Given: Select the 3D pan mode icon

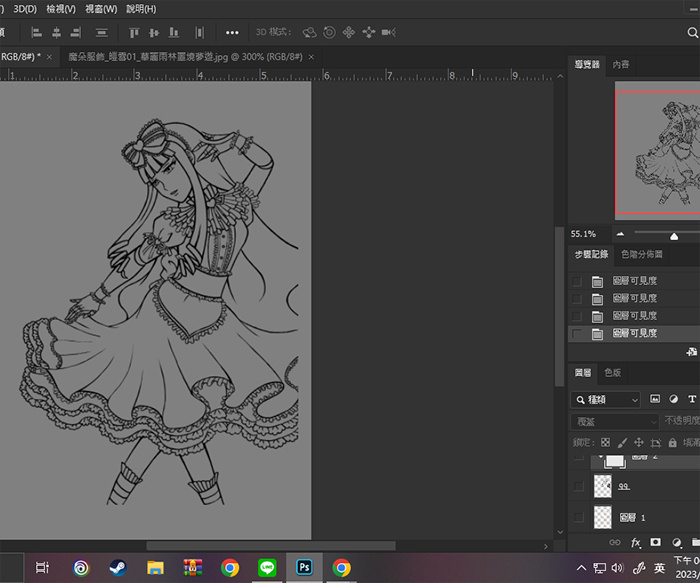Looking at the screenshot, I should point(349,33).
